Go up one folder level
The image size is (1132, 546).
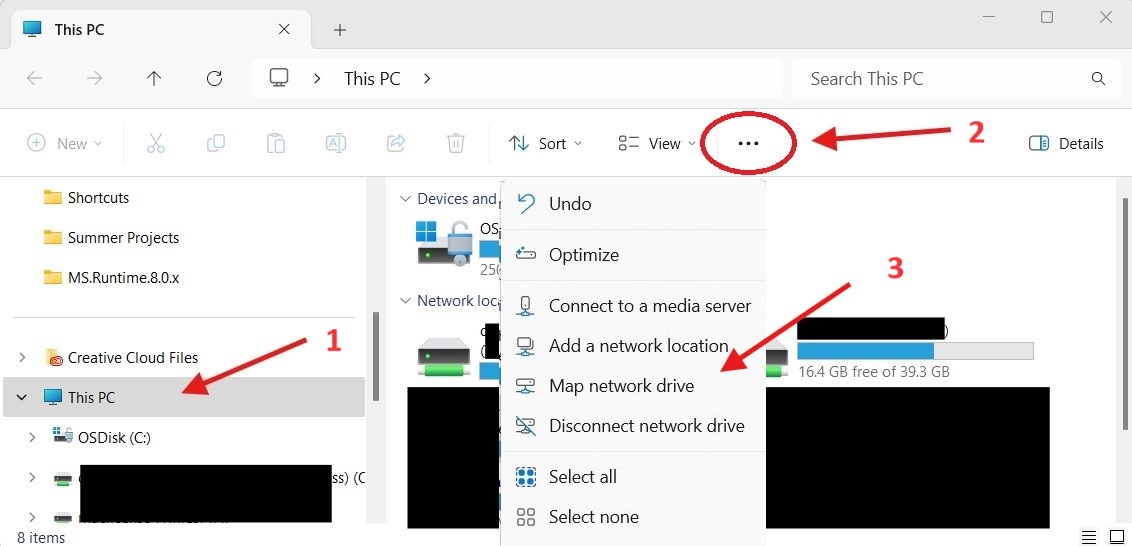pos(154,78)
